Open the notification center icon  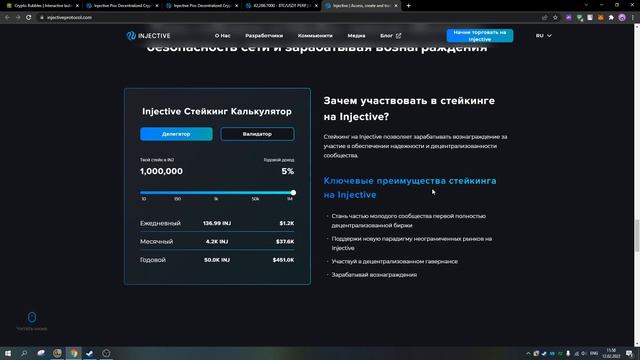(629, 353)
